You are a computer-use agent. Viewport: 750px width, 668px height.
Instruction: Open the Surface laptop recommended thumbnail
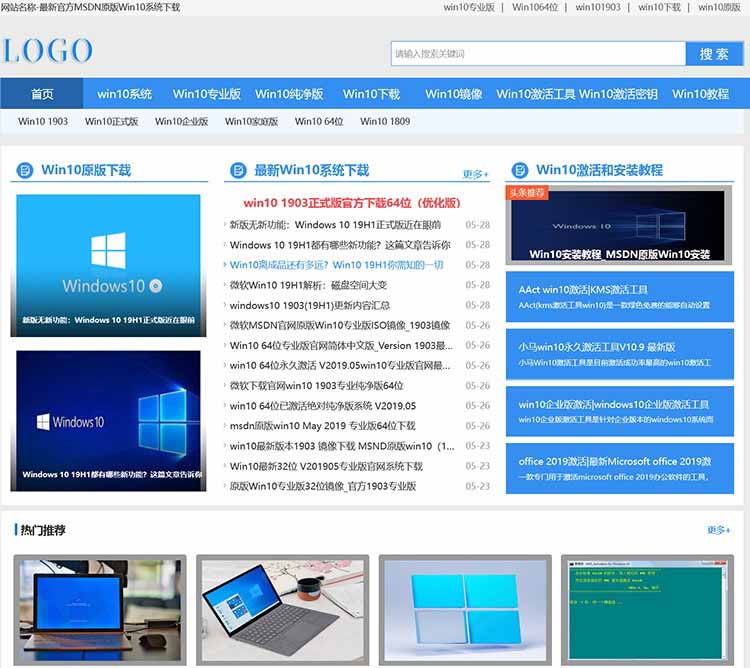point(283,610)
